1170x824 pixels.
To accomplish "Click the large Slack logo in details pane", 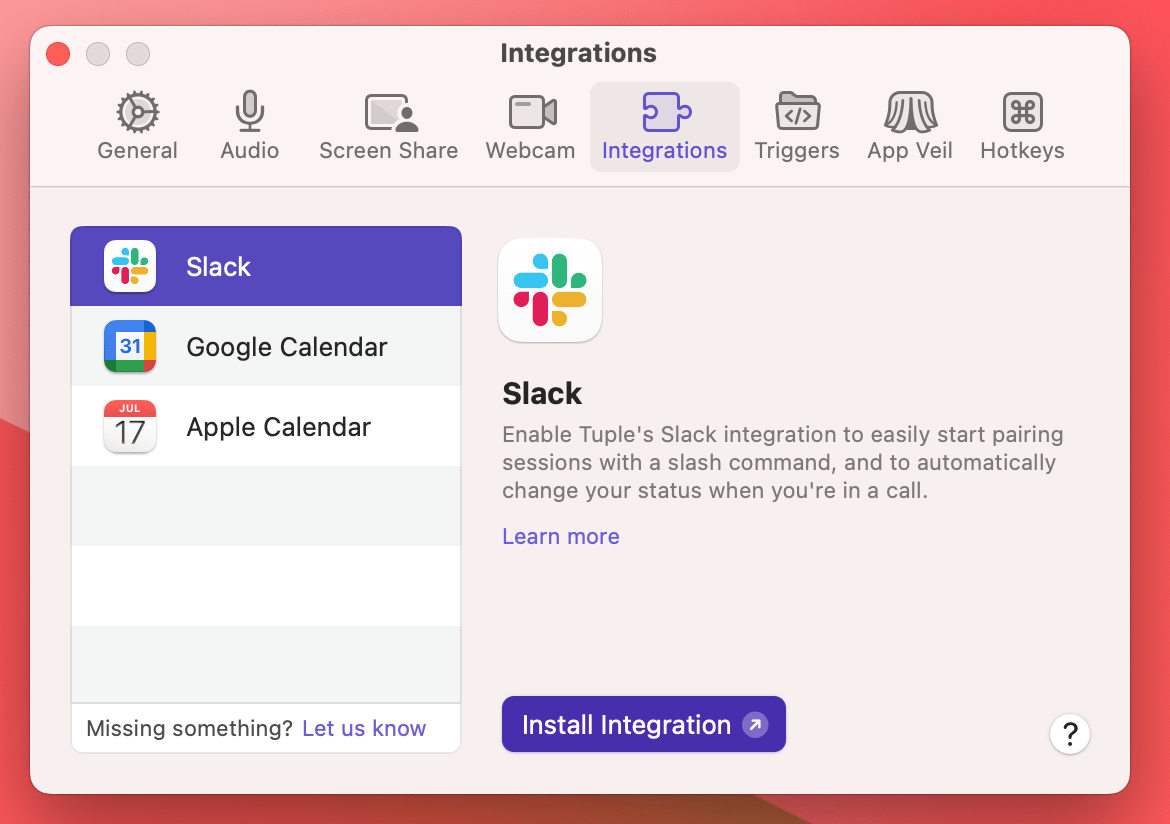I will coord(550,290).
